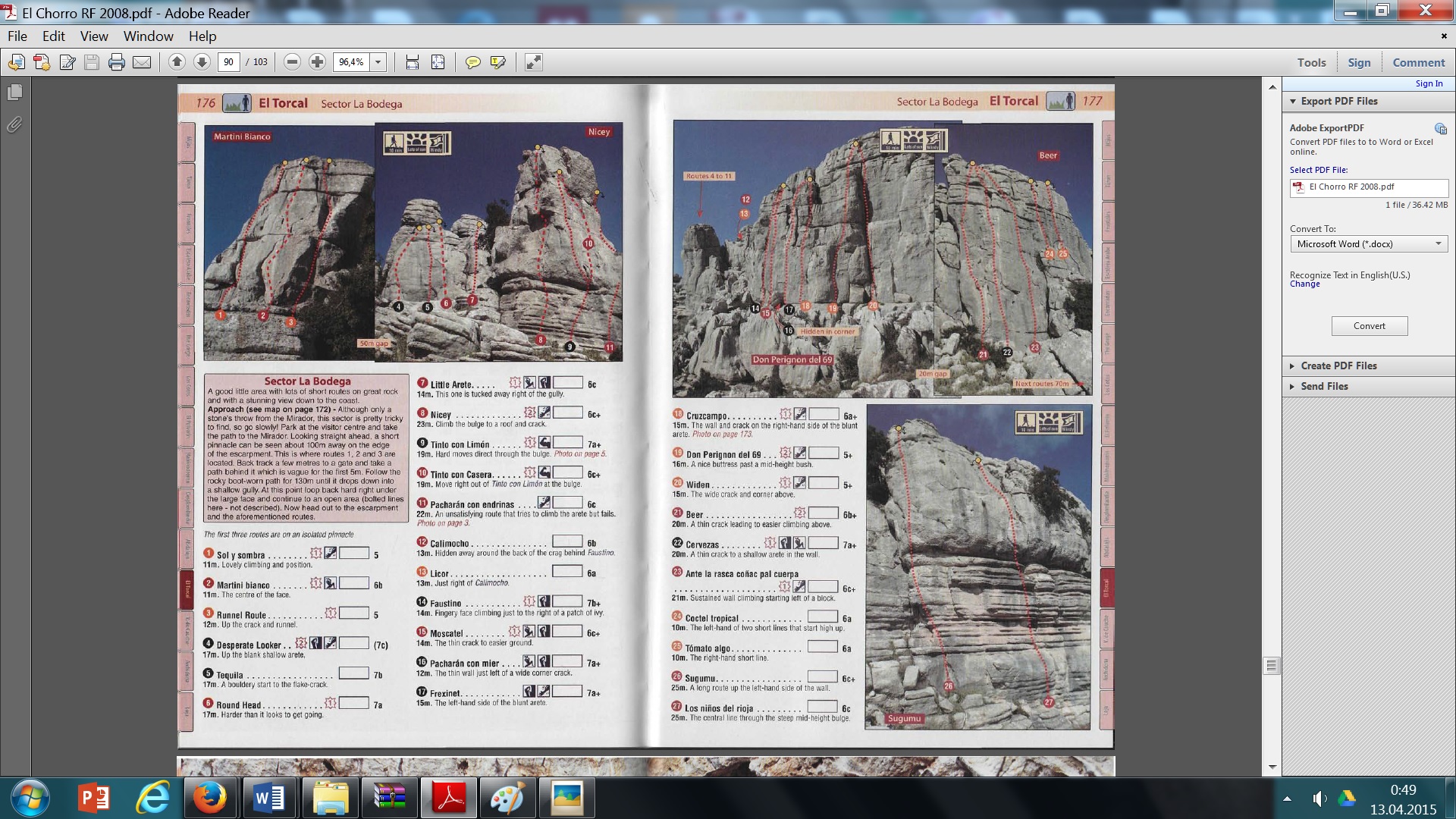This screenshot has width=1456, height=819.
Task: Print the document with printer icon
Action: [116, 62]
